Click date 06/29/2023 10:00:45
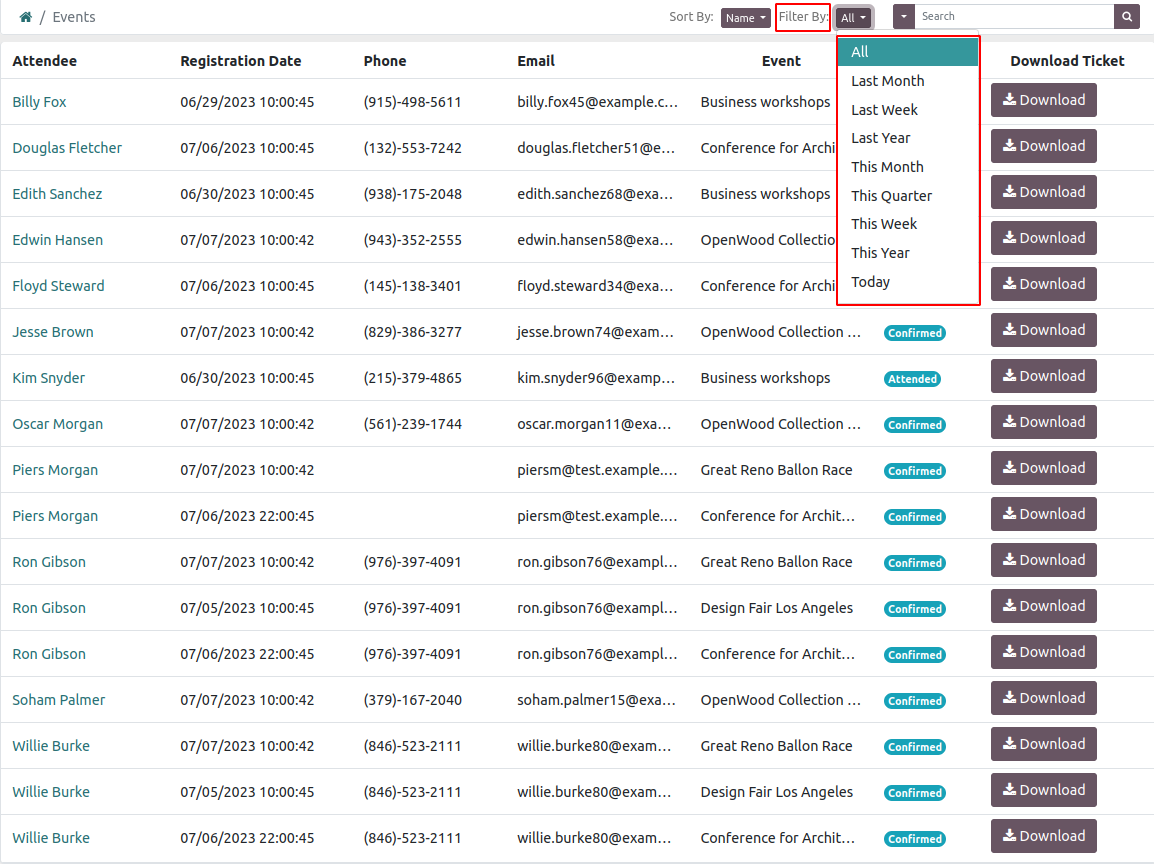 click(247, 102)
